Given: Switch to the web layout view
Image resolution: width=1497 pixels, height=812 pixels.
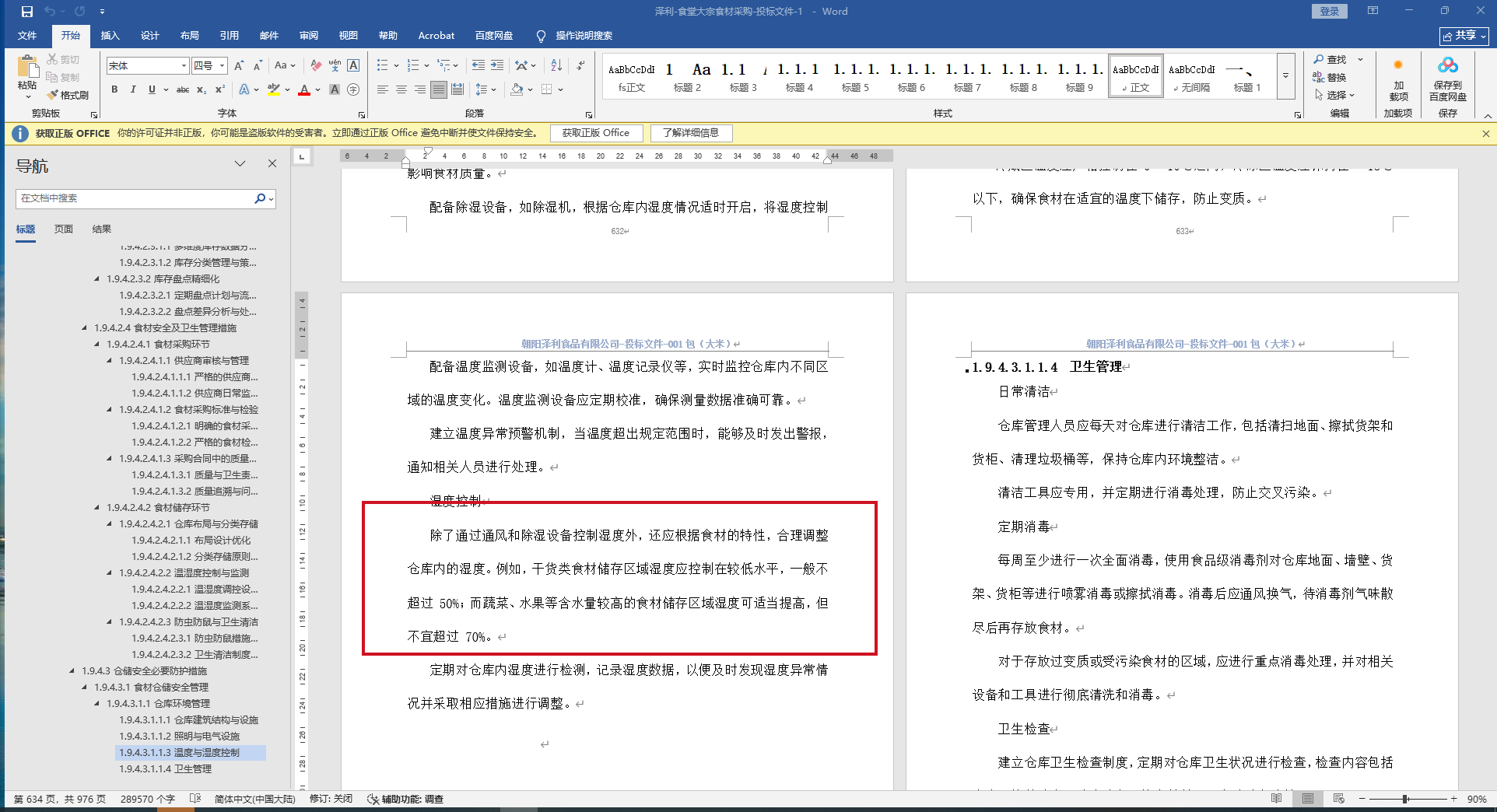Looking at the screenshot, I should coord(1338,799).
